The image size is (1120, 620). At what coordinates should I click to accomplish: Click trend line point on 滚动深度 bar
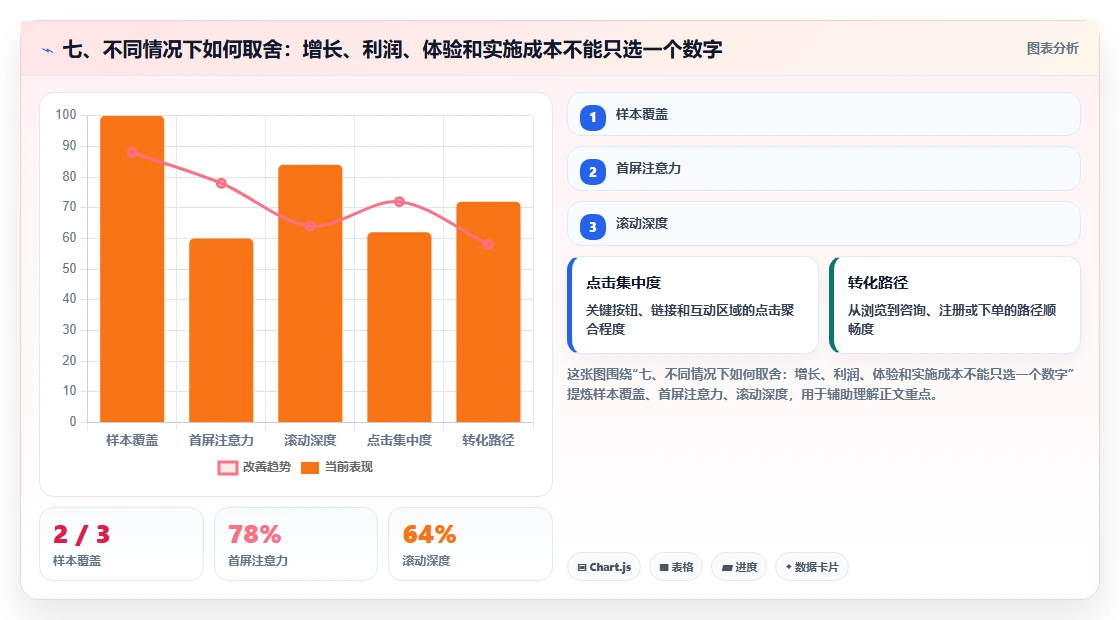pos(310,226)
